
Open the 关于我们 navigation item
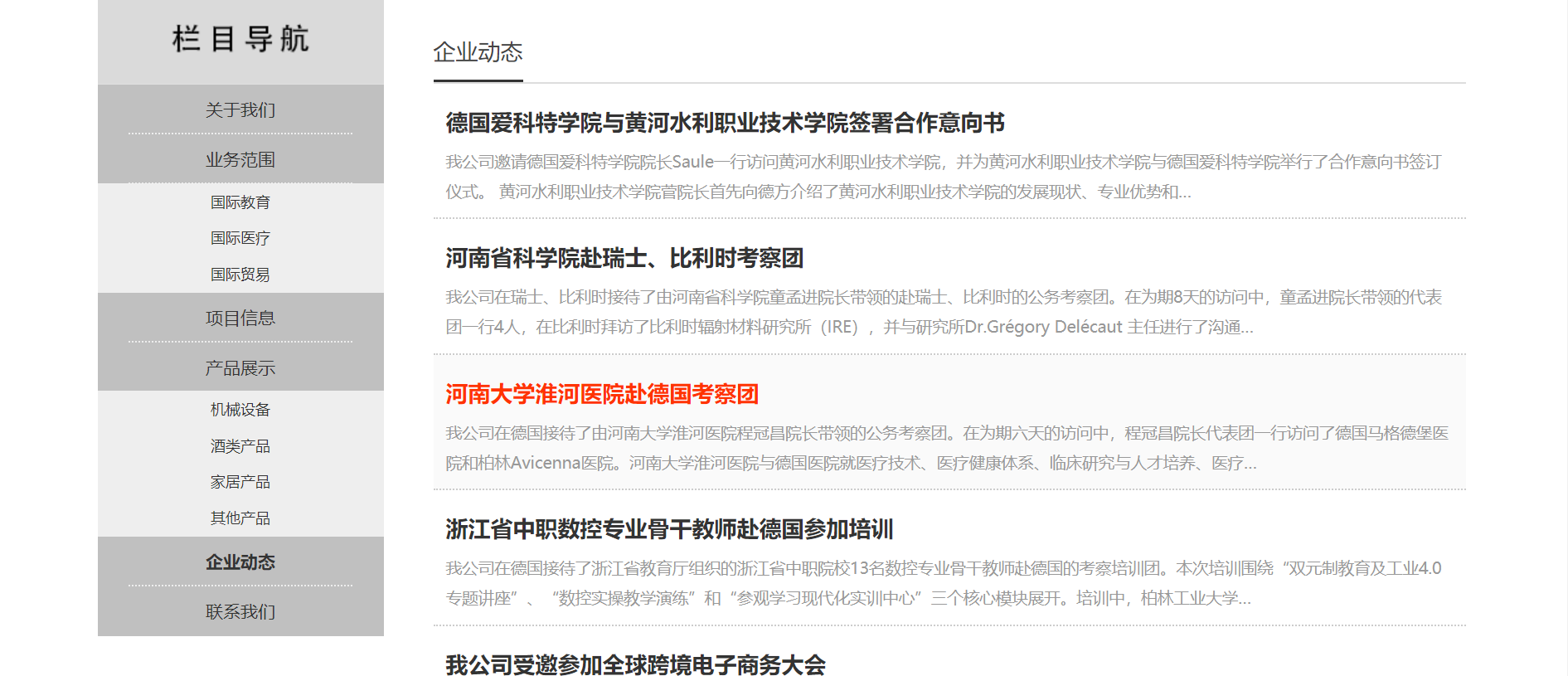(x=240, y=110)
